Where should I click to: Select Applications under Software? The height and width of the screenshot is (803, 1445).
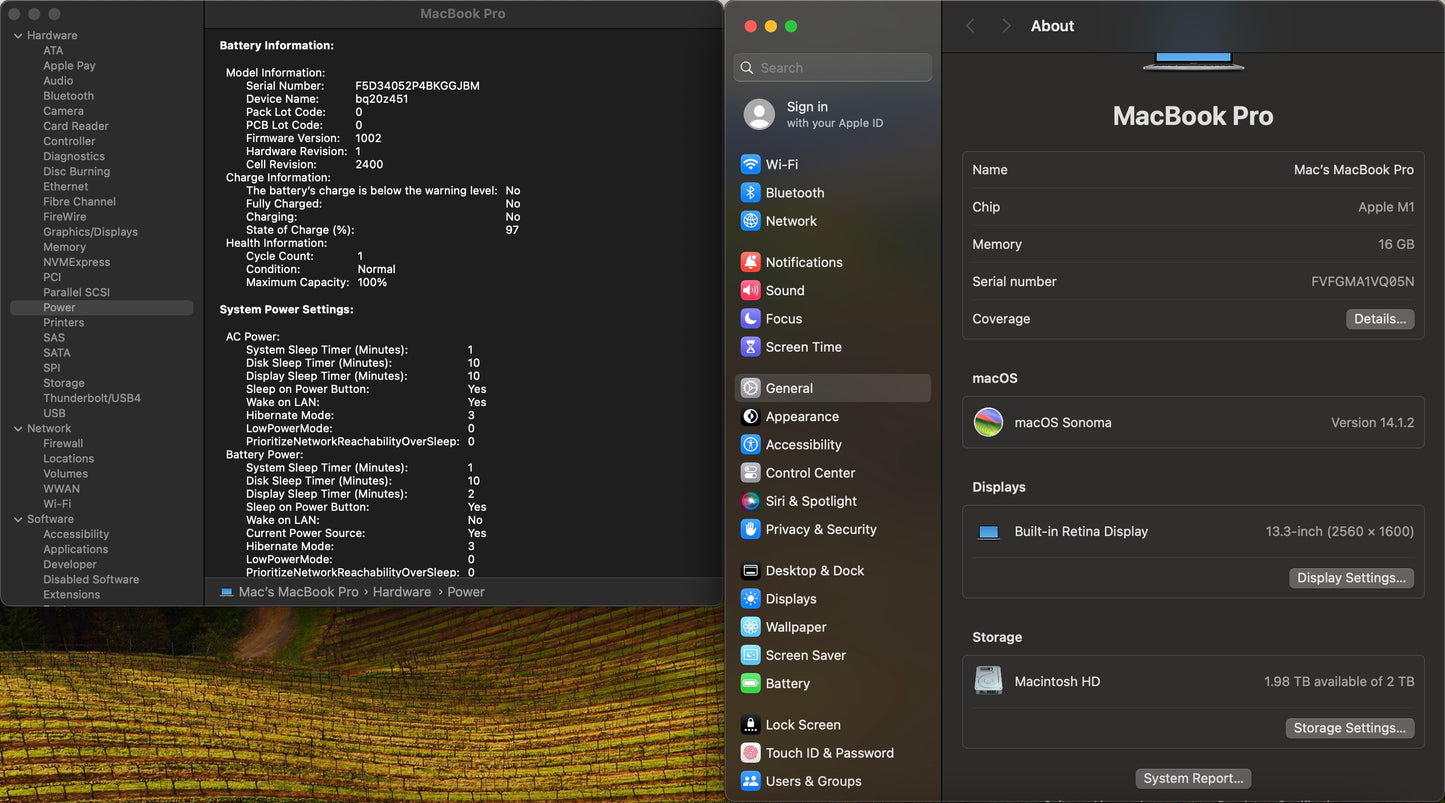(x=75, y=550)
